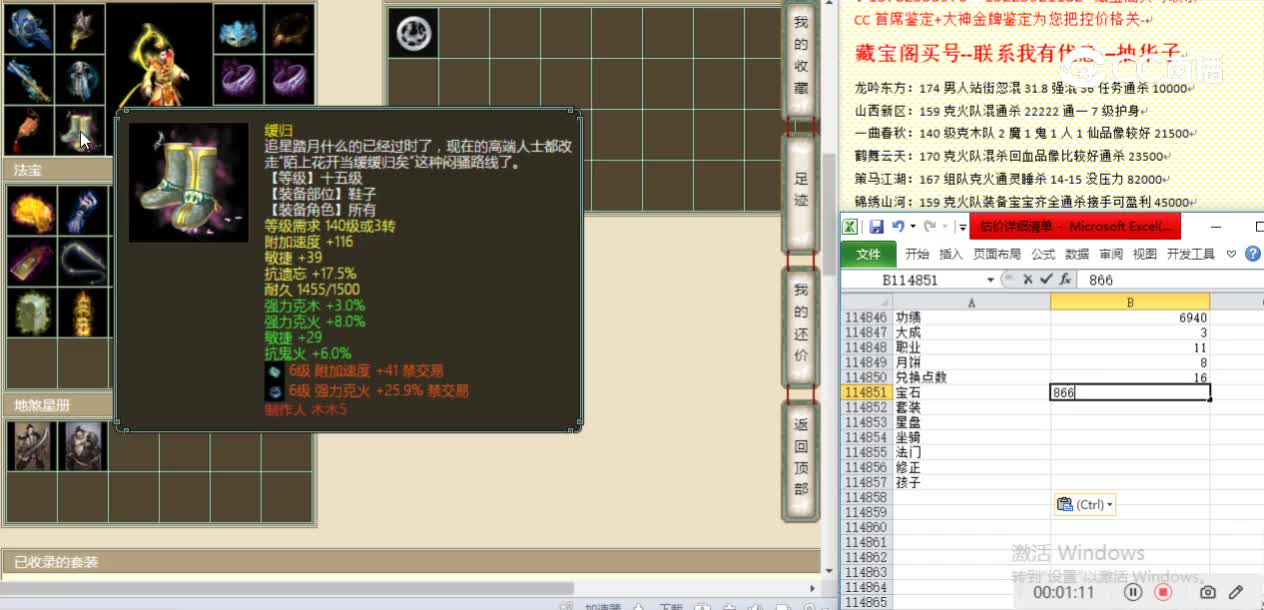
Task: Click the Excel undo icon
Action: click(897, 227)
